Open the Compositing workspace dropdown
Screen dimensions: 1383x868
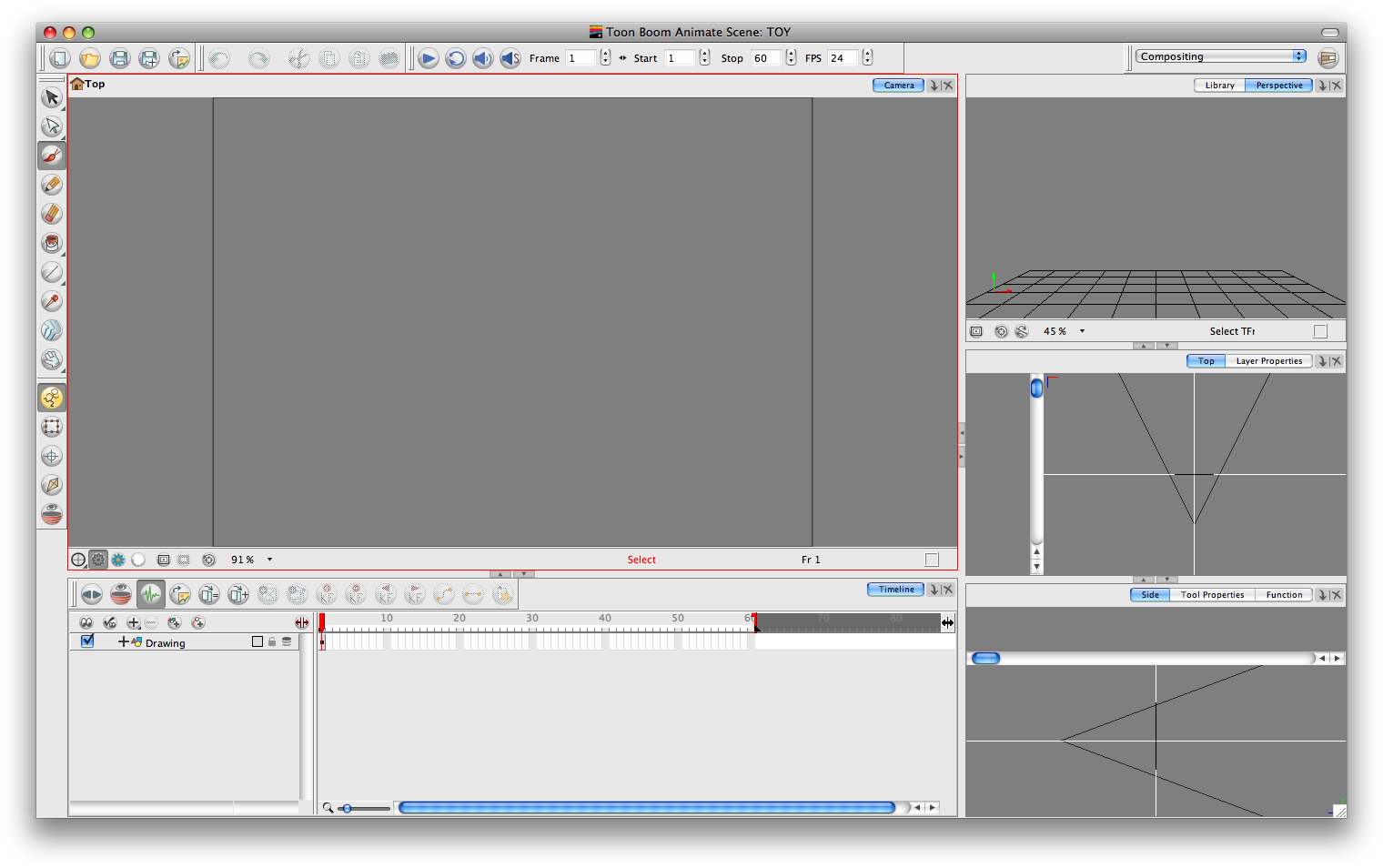point(1220,56)
